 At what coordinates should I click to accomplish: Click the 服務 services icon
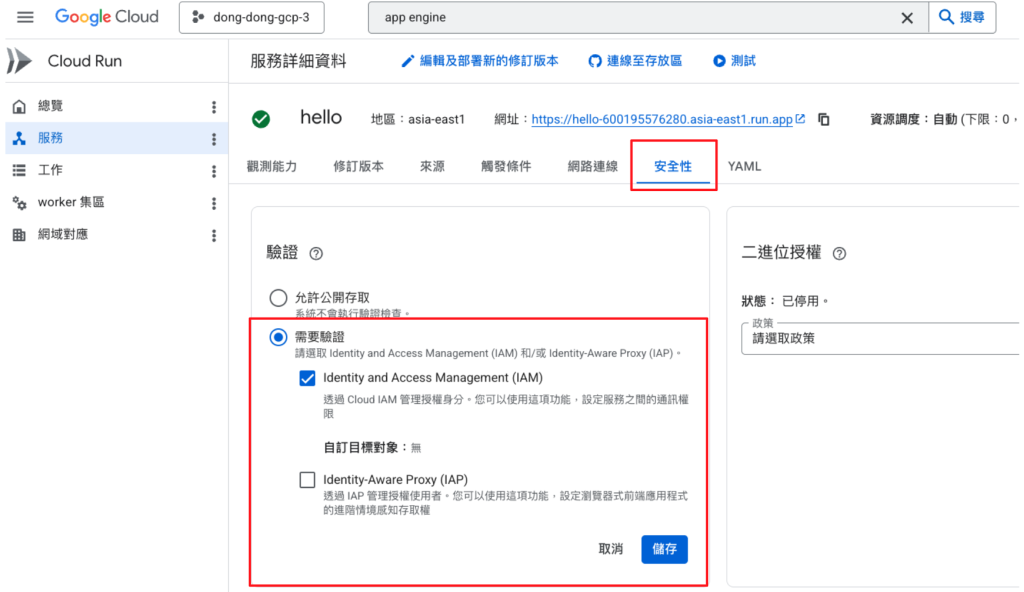[x=20, y=138]
